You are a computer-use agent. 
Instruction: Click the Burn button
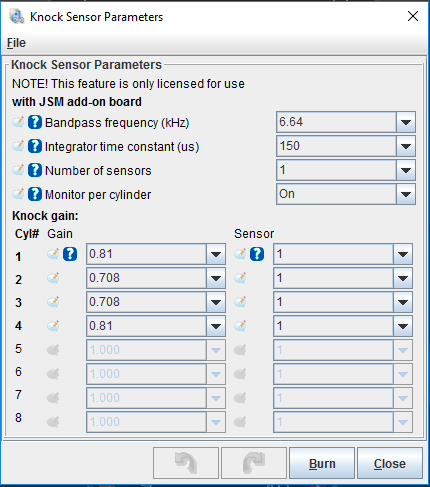(x=322, y=463)
